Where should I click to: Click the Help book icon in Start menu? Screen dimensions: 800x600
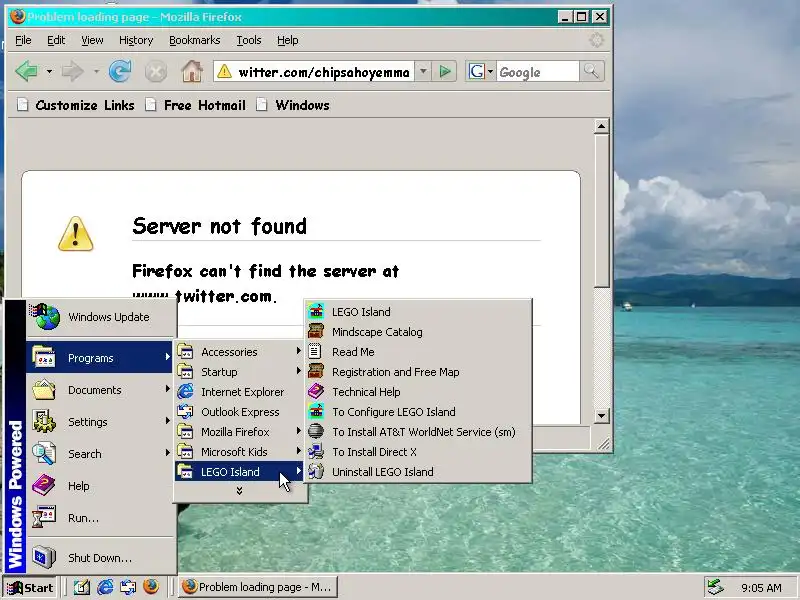(44, 485)
